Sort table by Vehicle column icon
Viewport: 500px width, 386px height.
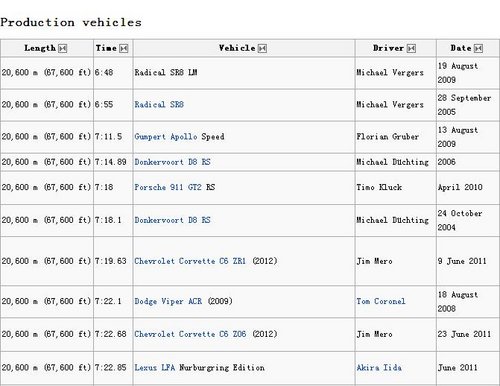(263, 49)
